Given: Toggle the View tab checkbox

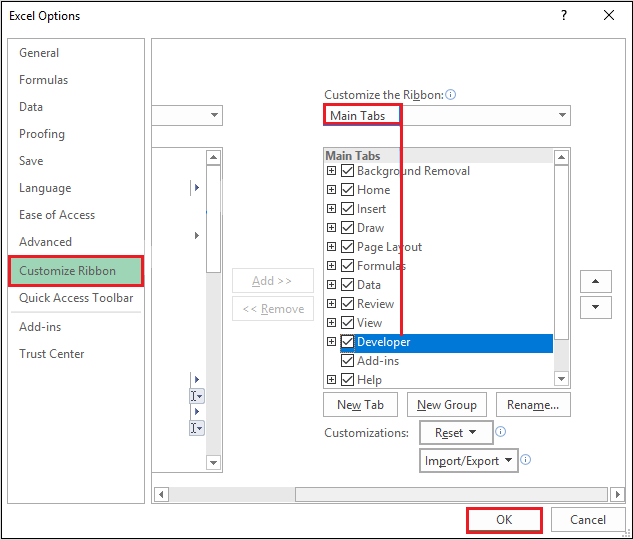Looking at the screenshot, I should click(x=347, y=322).
